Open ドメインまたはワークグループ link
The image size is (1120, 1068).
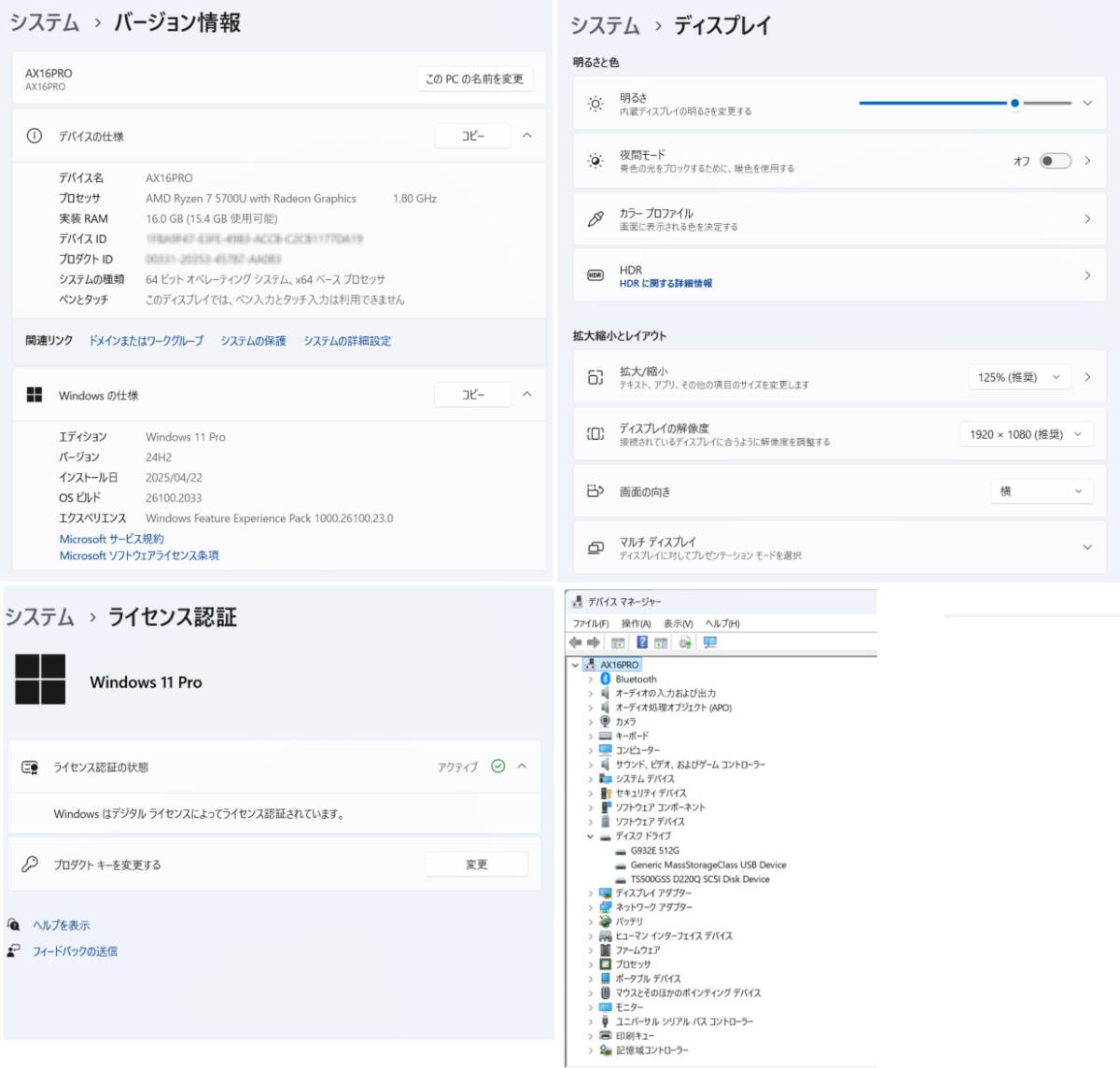coord(147,341)
